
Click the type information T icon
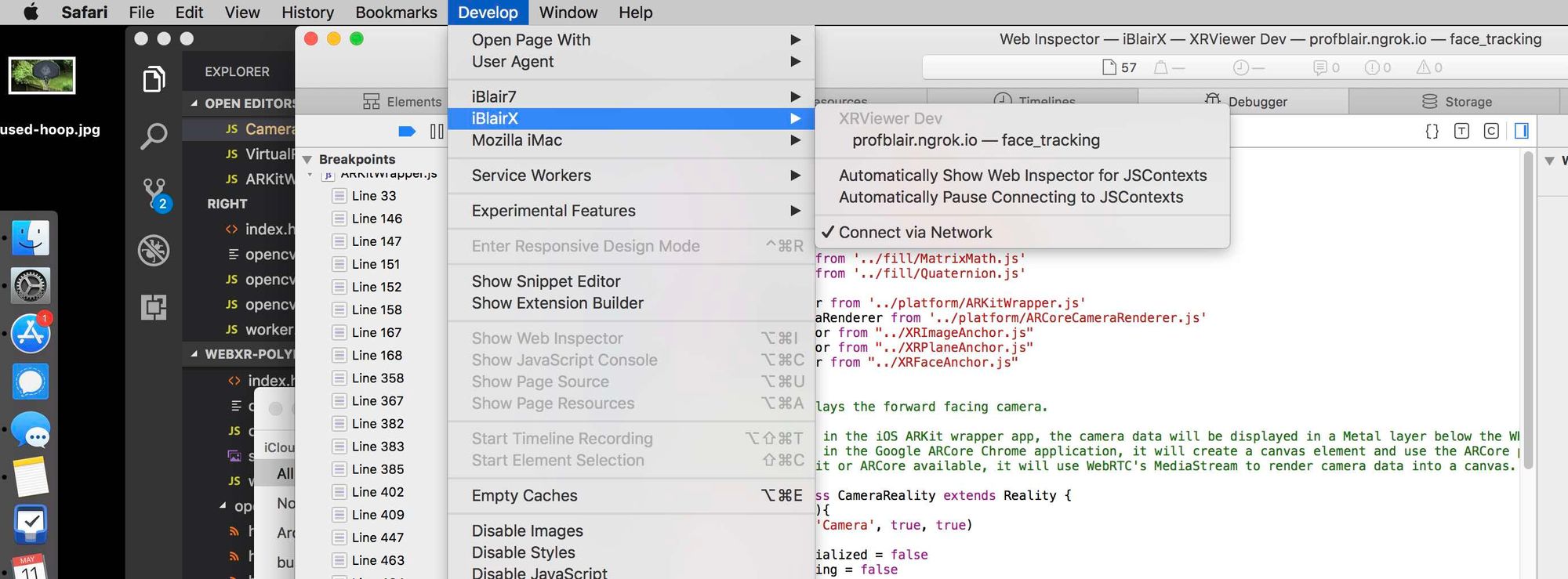tap(1461, 131)
